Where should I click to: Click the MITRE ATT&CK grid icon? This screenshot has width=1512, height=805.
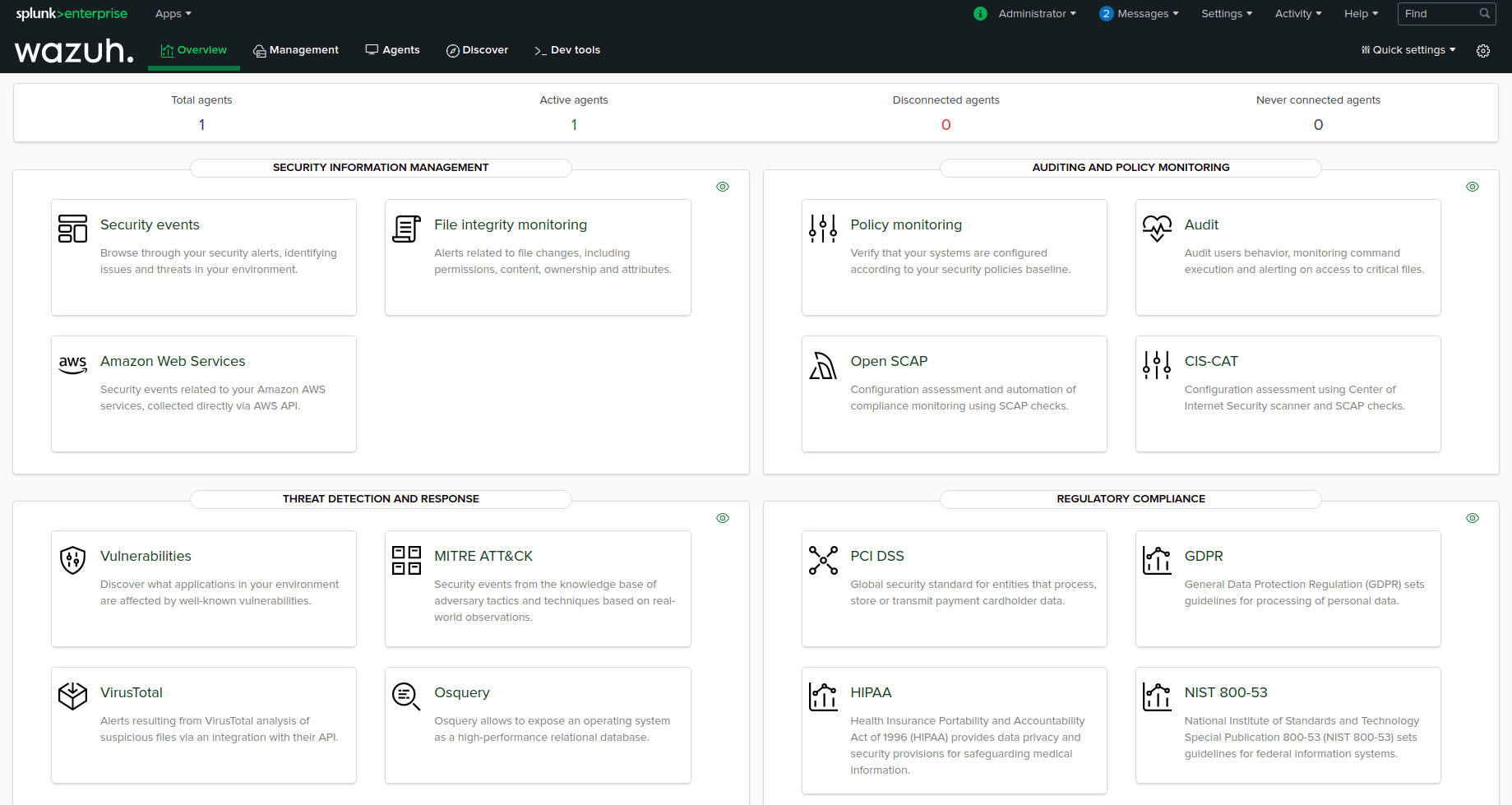click(x=406, y=560)
